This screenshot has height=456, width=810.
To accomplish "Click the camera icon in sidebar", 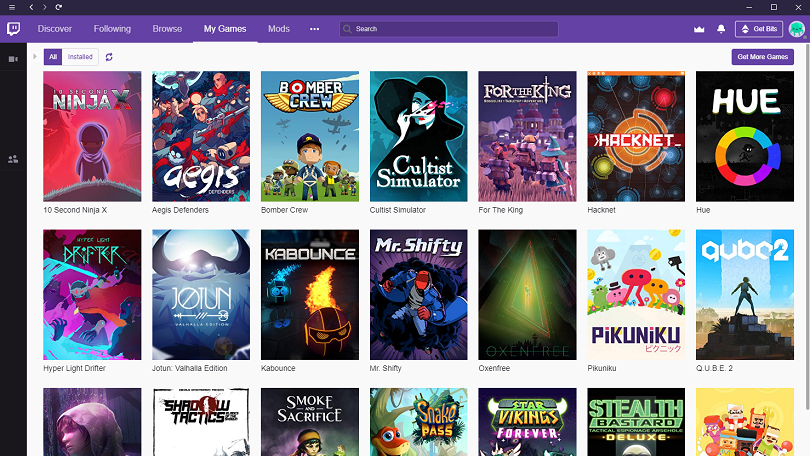I will point(13,59).
